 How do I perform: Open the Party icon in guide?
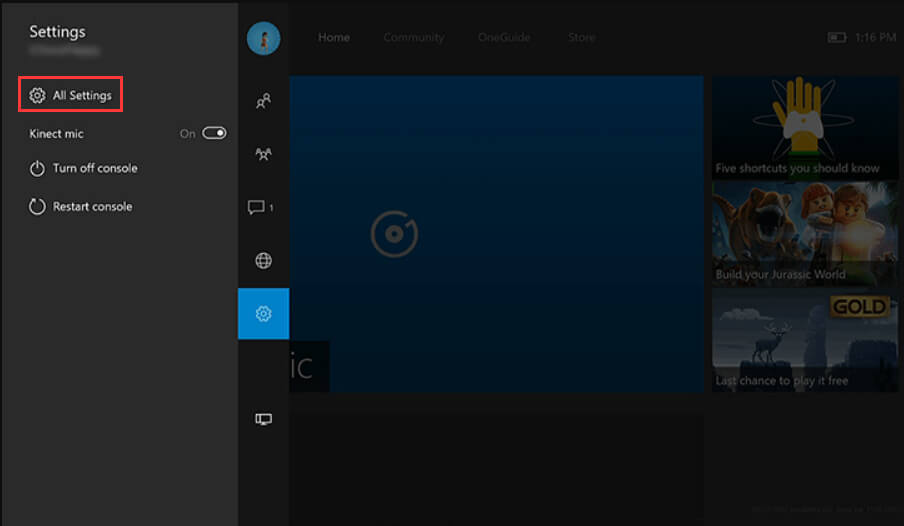point(263,154)
